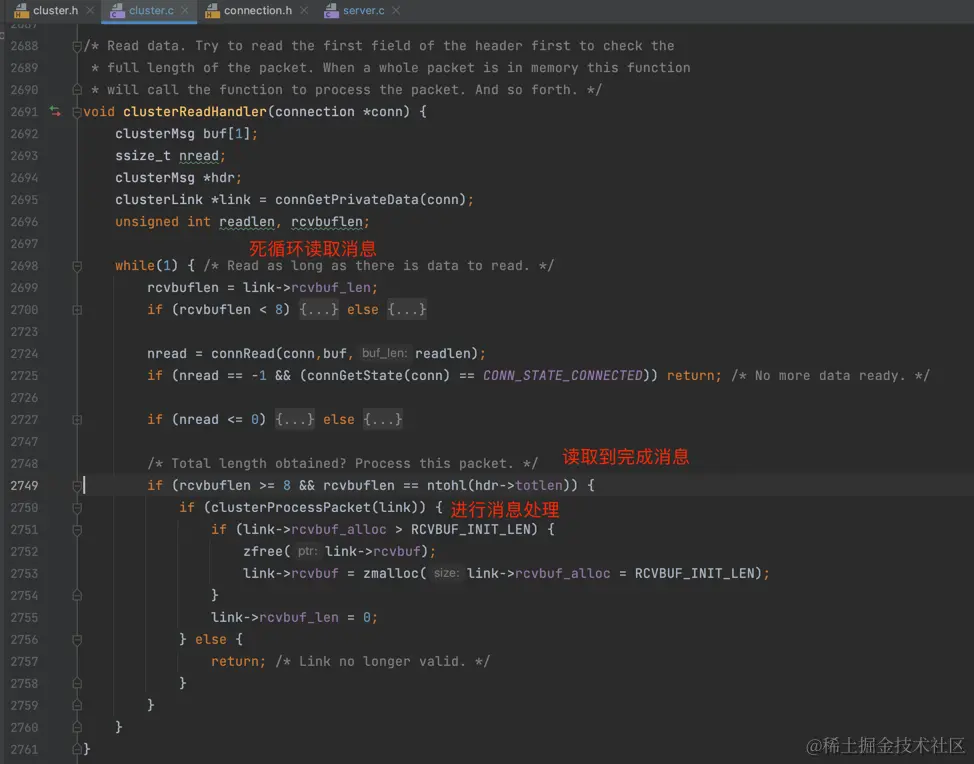Close the cluster.h tab
Image resolution: width=974 pixels, height=764 pixels.
tap(91, 11)
